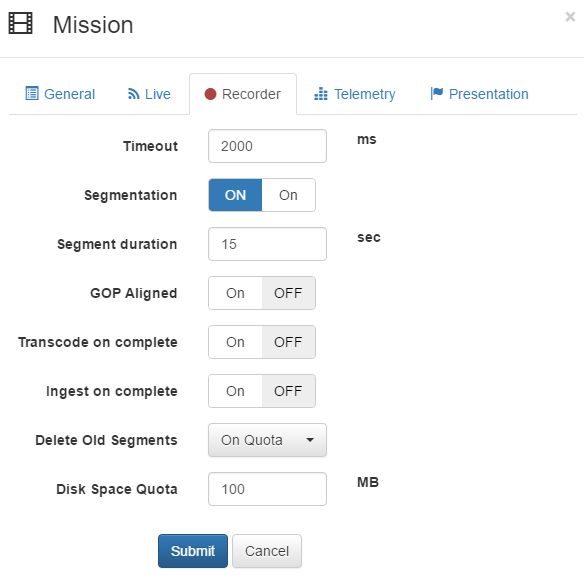Click the General tab list icon
This screenshot has width=584, height=583.
pyautogui.click(x=32, y=93)
